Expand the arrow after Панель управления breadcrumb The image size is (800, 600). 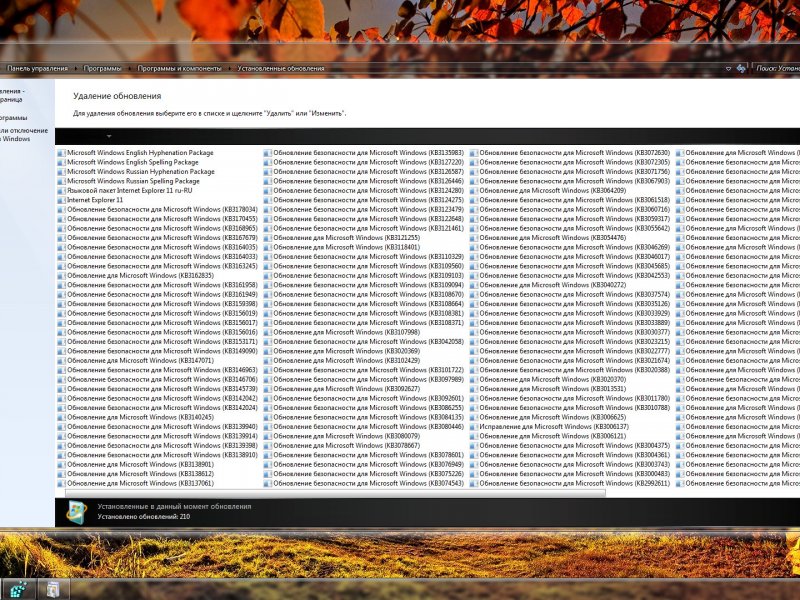76,68
